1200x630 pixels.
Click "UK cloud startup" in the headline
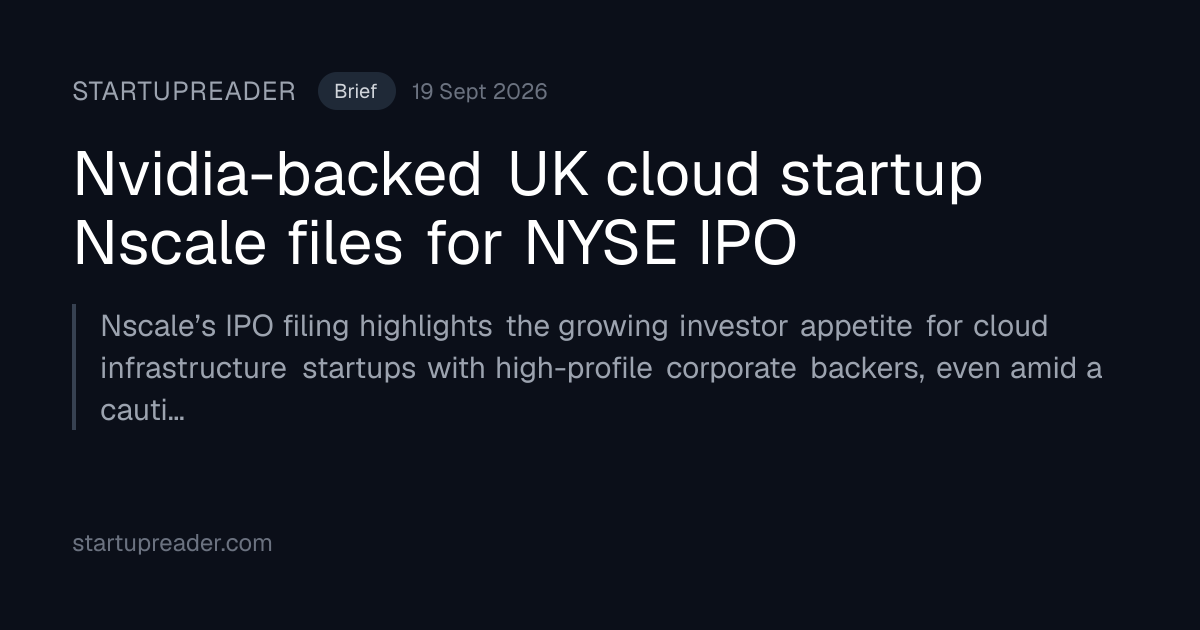click(745, 176)
